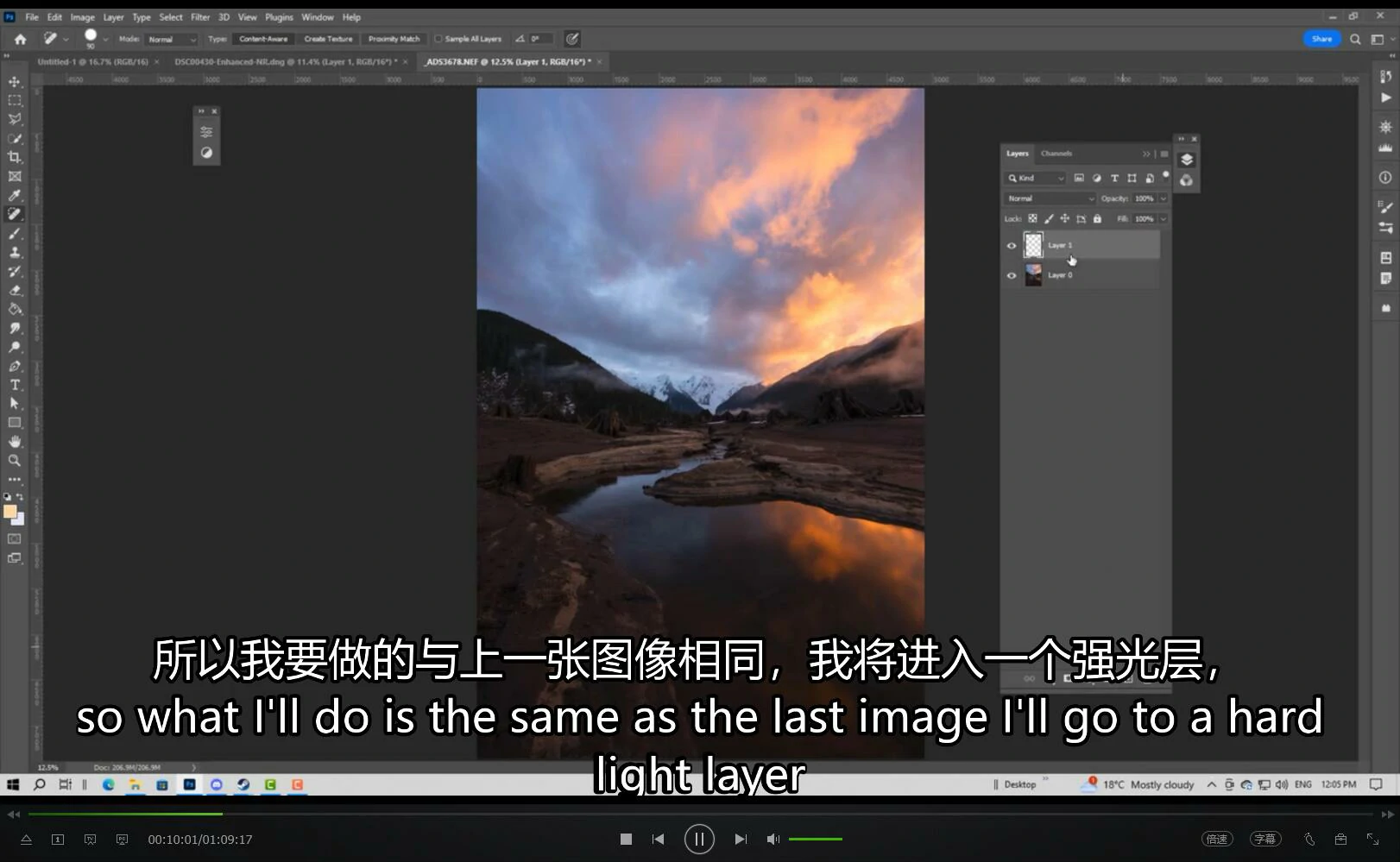Select the Brush tool
The height and width of the screenshot is (862, 1400).
click(15, 233)
